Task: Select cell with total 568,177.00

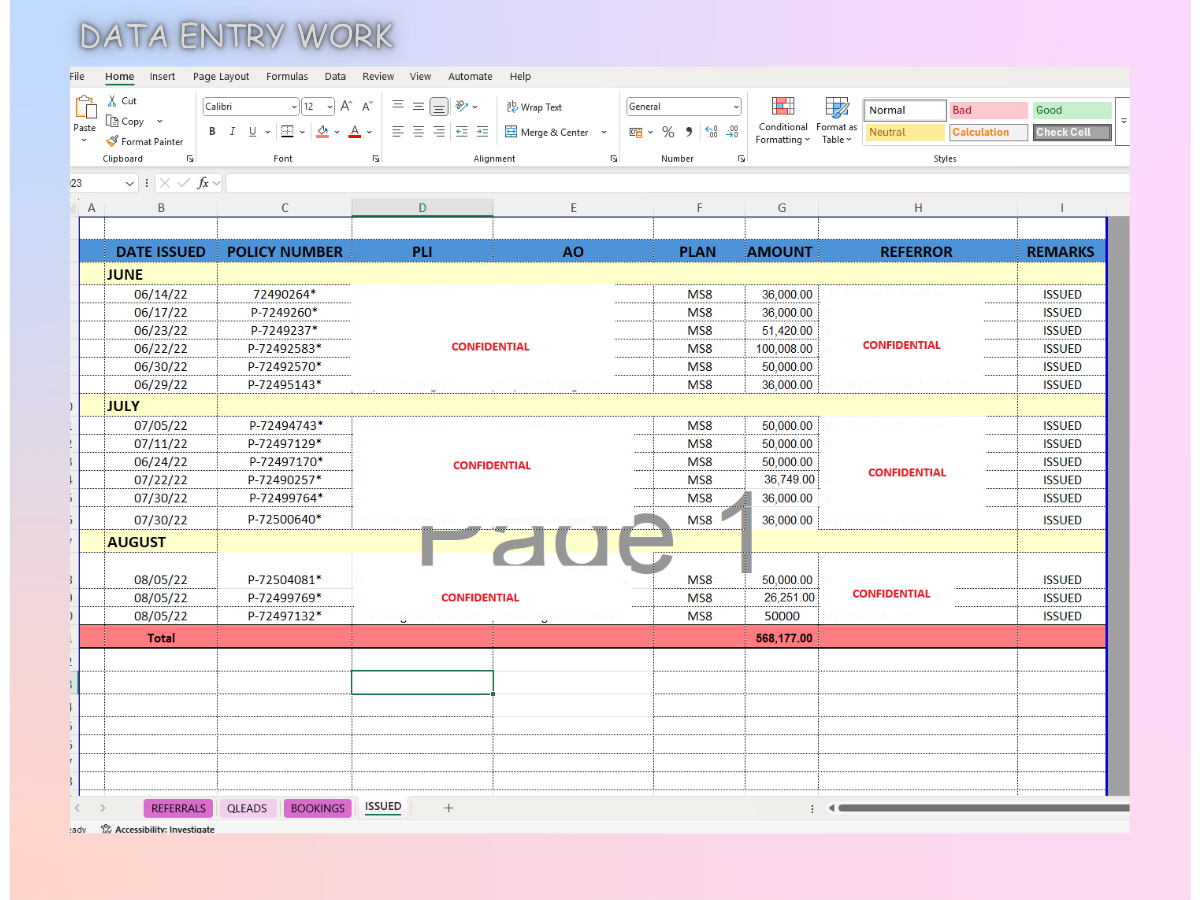Action: (x=782, y=637)
